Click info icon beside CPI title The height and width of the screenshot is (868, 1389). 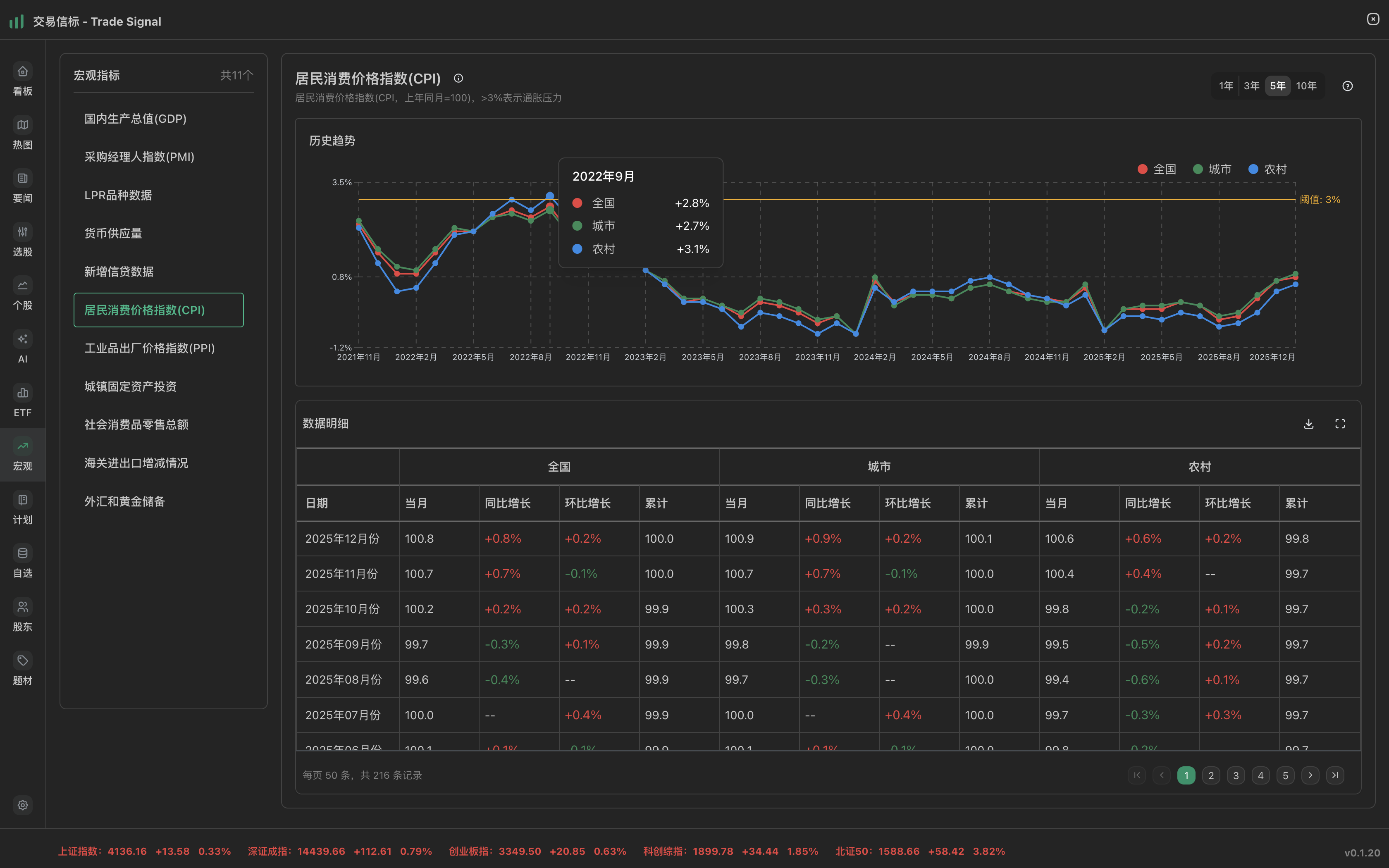458,79
